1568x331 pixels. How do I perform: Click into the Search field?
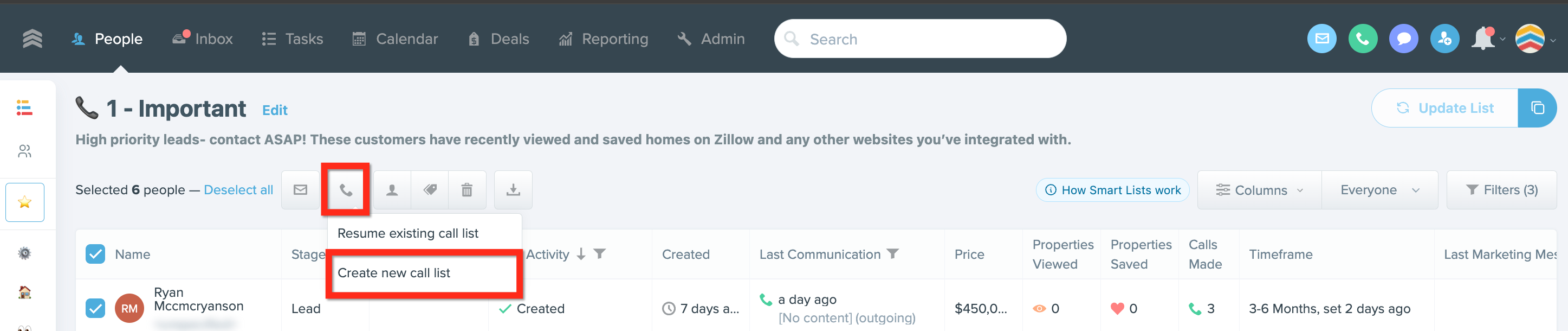[x=920, y=39]
